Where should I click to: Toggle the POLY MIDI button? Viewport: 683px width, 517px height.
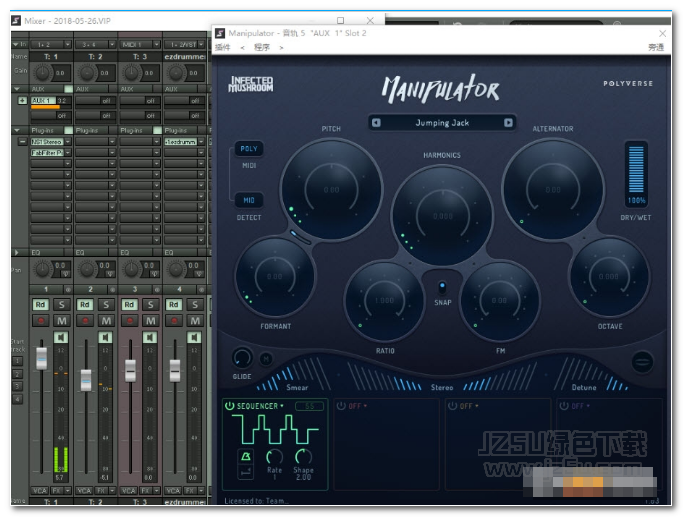point(249,149)
